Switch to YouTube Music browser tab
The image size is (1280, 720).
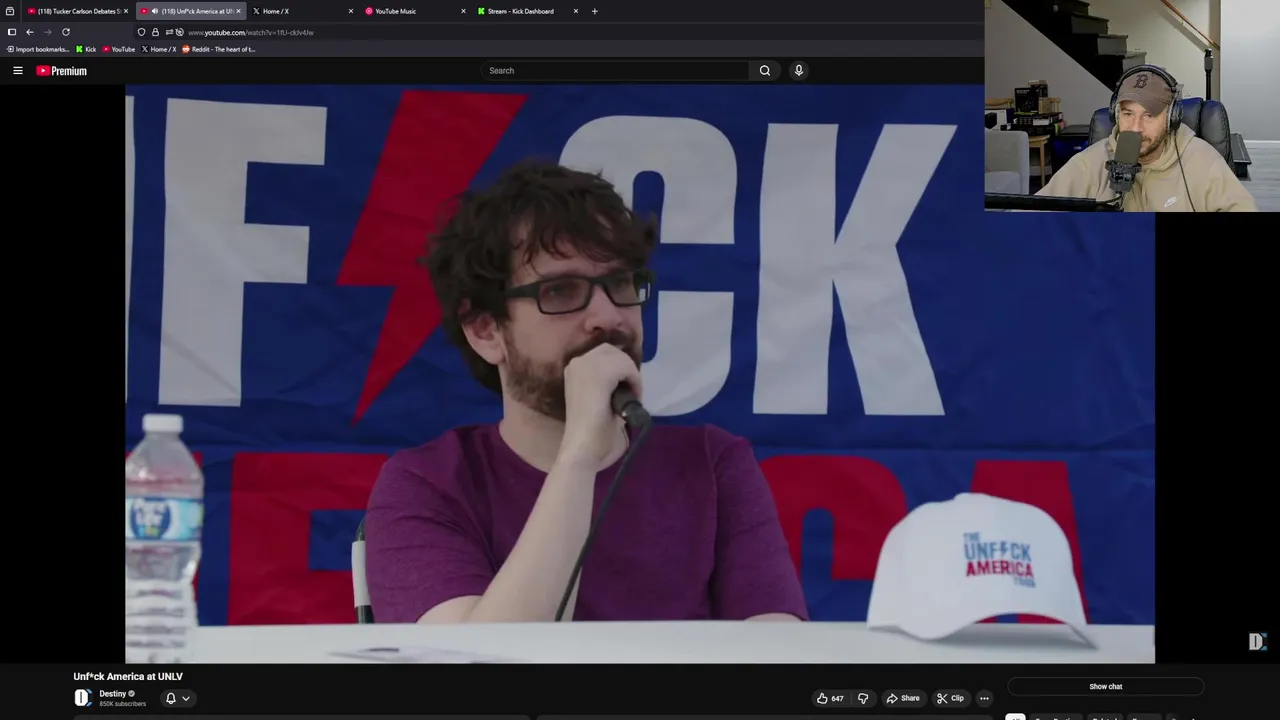(413, 11)
